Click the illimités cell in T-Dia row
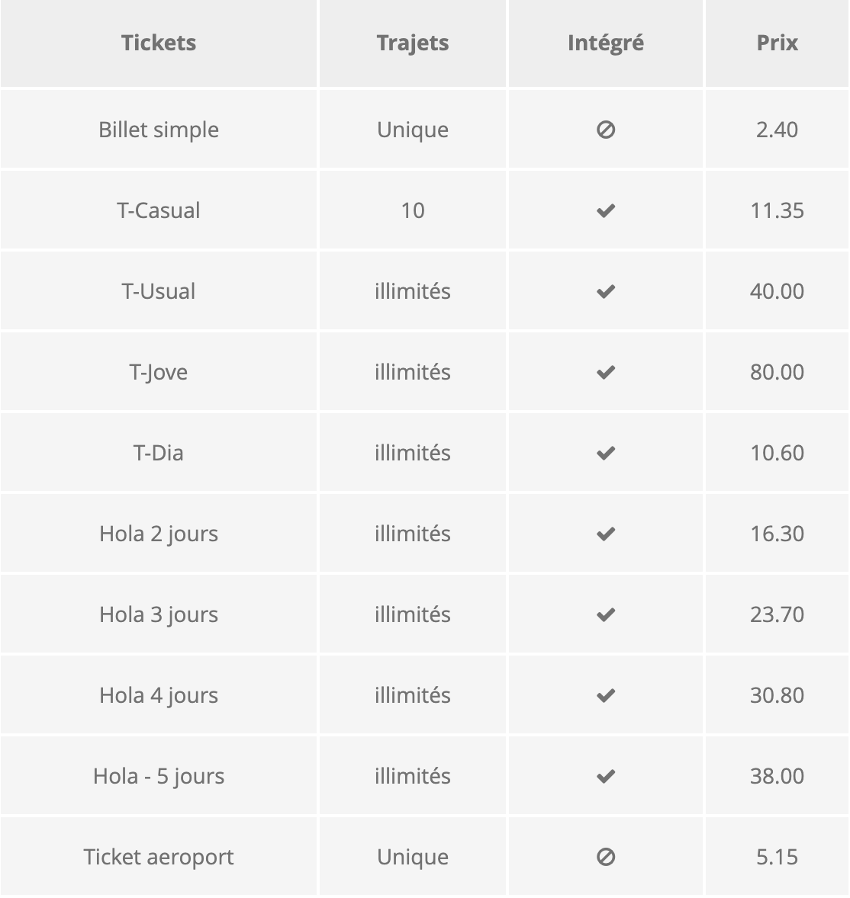 (x=412, y=453)
